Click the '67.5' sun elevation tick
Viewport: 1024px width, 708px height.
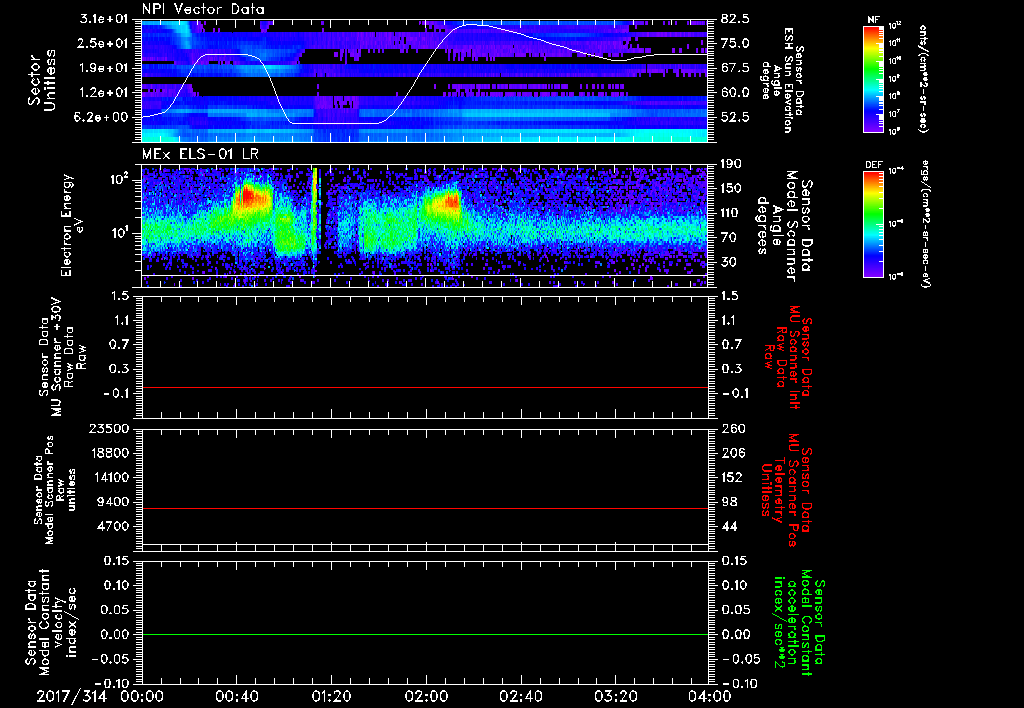(735, 68)
